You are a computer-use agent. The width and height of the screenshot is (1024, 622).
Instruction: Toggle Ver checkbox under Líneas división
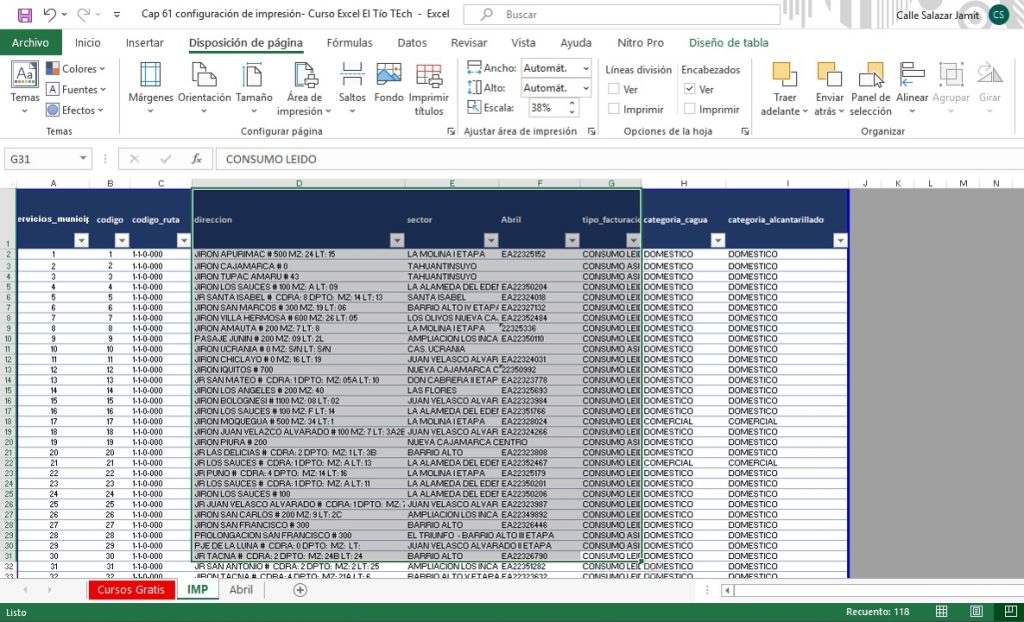pyautogui.click(x=614, y=89)
